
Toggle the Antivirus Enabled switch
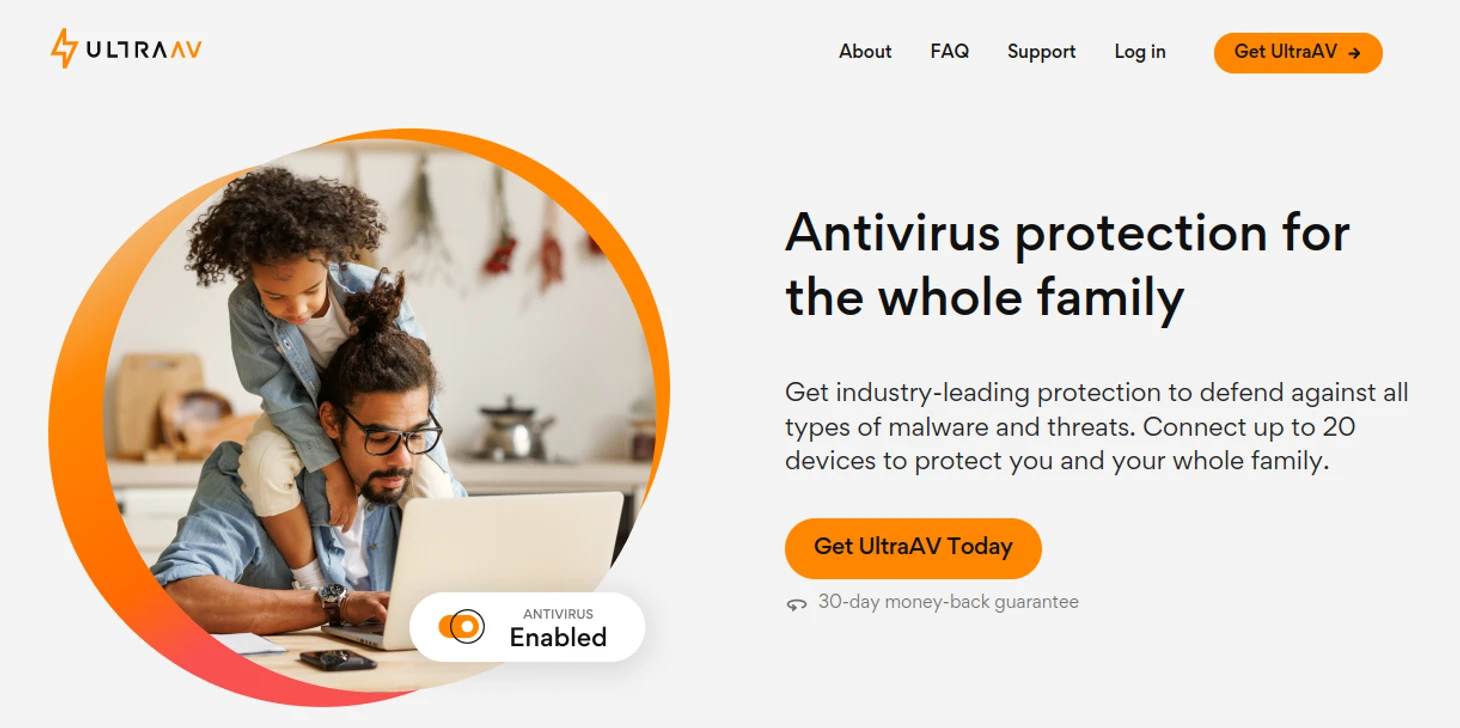click(461, 627)
